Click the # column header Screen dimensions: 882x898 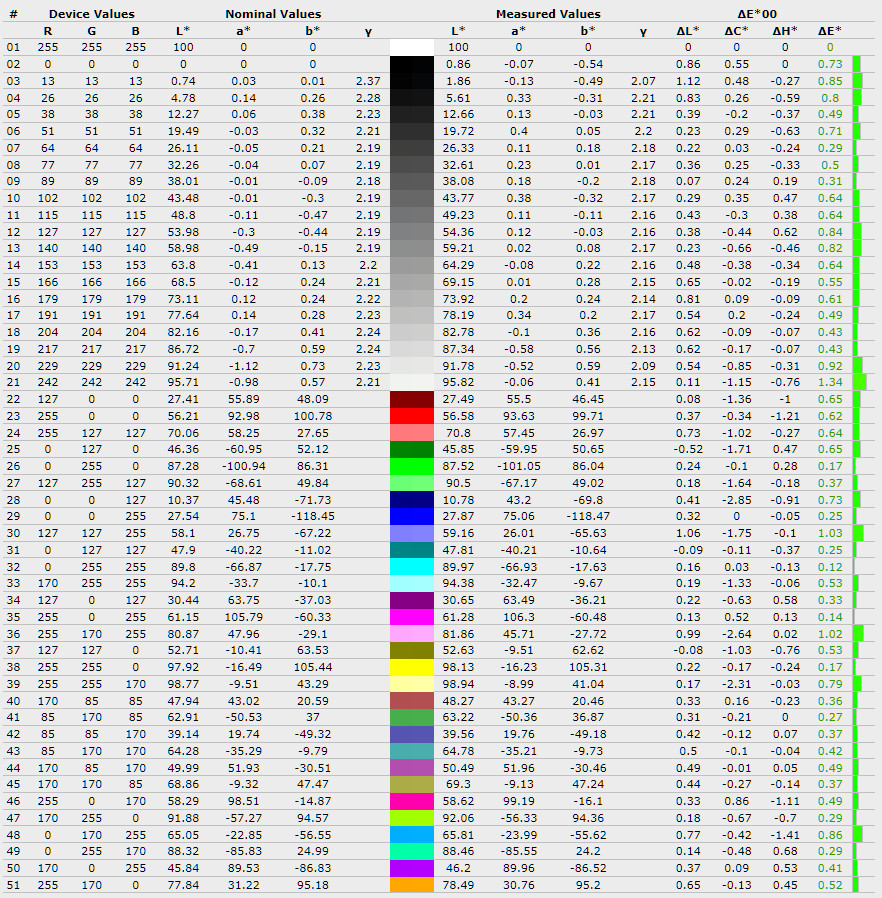point(13,14)
